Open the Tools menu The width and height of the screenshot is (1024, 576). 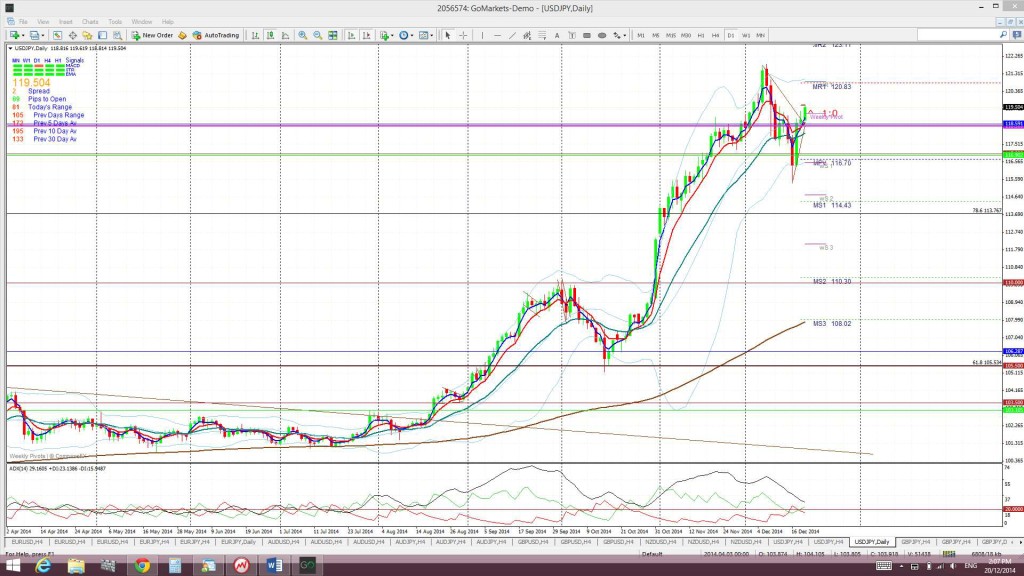click(115, 22)
